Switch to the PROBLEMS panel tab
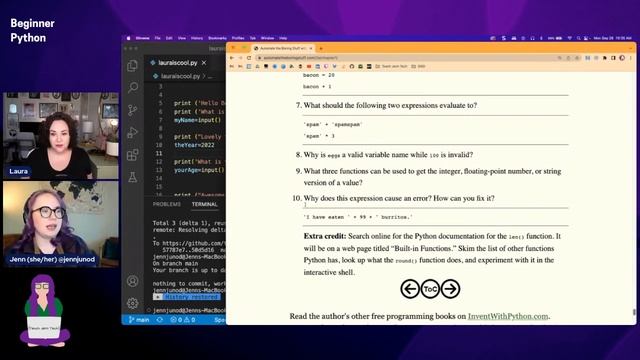The image size is (640, 360). 167,204
